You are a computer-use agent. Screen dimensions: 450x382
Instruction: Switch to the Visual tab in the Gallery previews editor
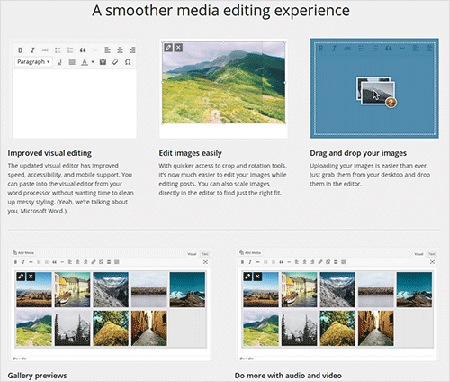[x=192, y=254]
